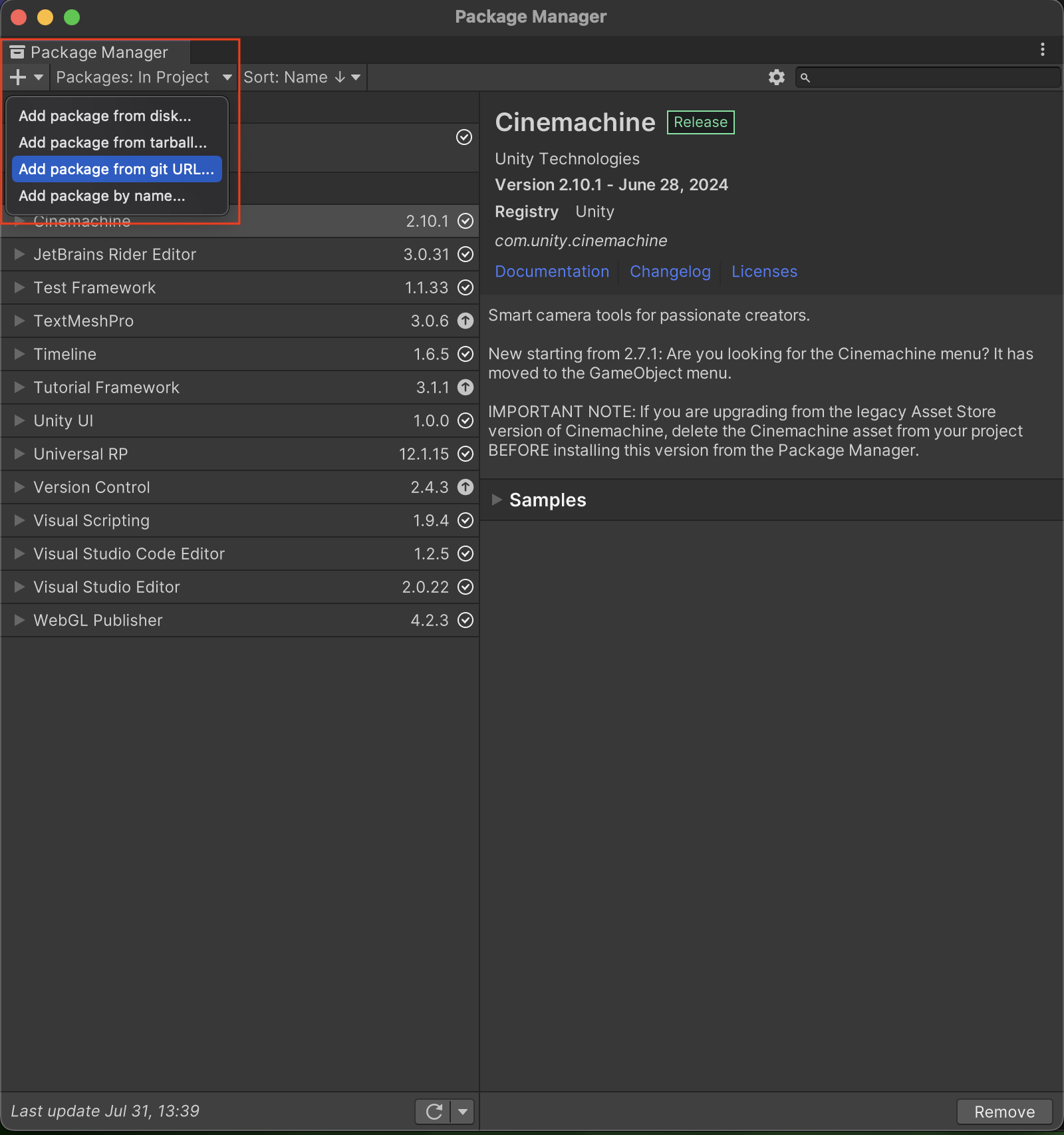Click update arrow icon for Tutorial Framework
Viewport: 1064px width, 1135px height.
[465, 387]
